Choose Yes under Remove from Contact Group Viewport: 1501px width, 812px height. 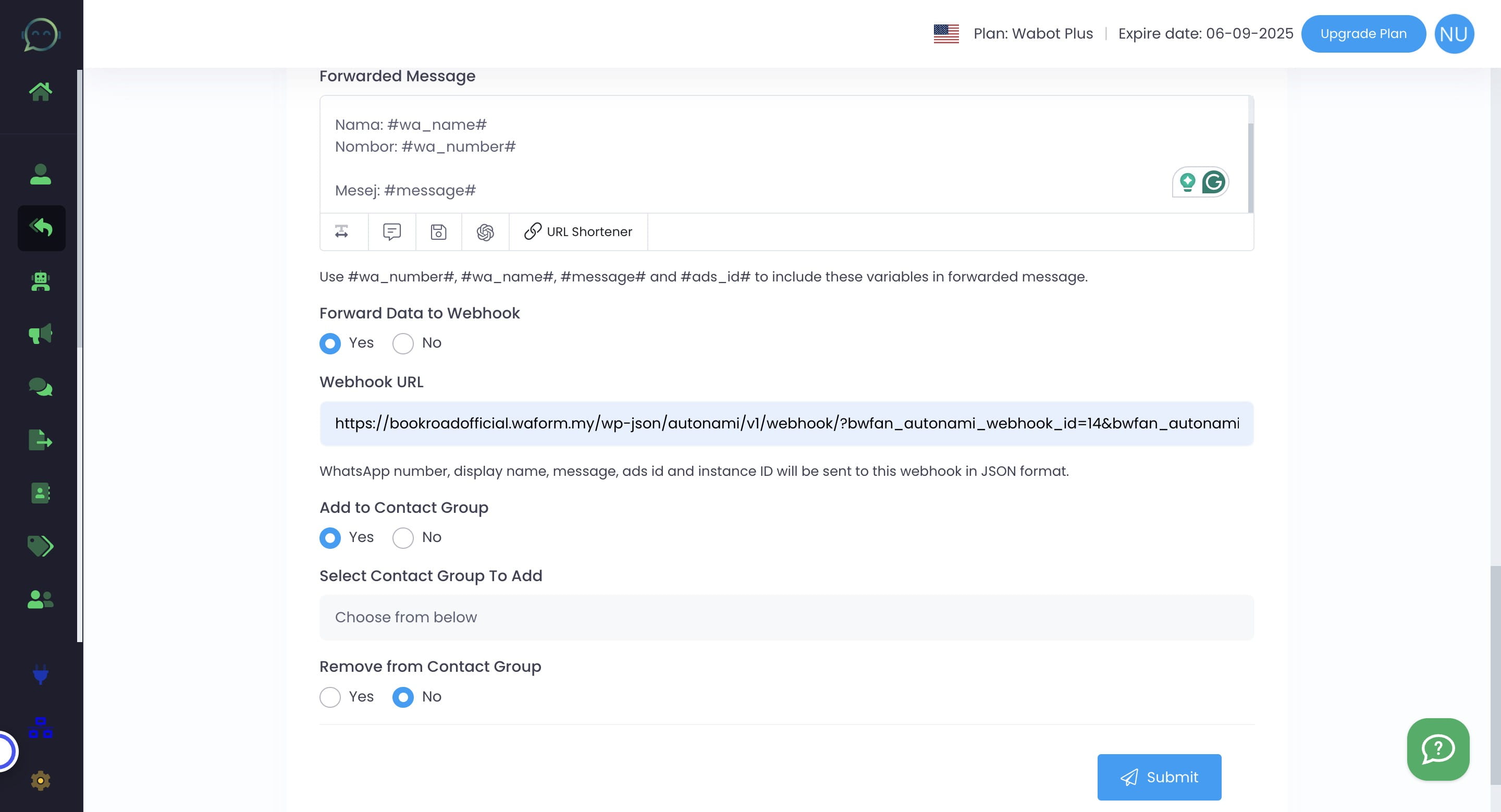(330, 697)
